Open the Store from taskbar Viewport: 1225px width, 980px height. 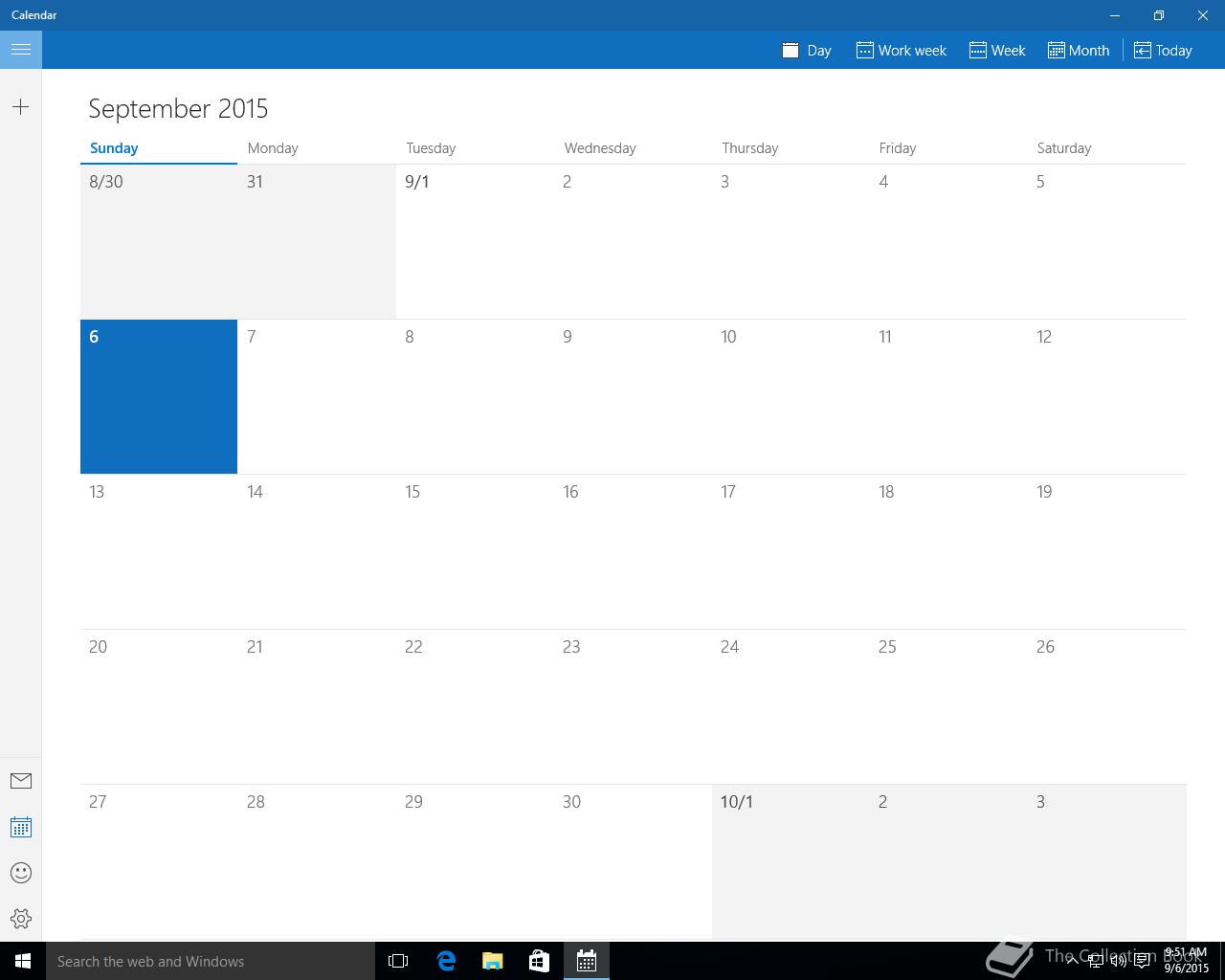(x=540, y=961)
